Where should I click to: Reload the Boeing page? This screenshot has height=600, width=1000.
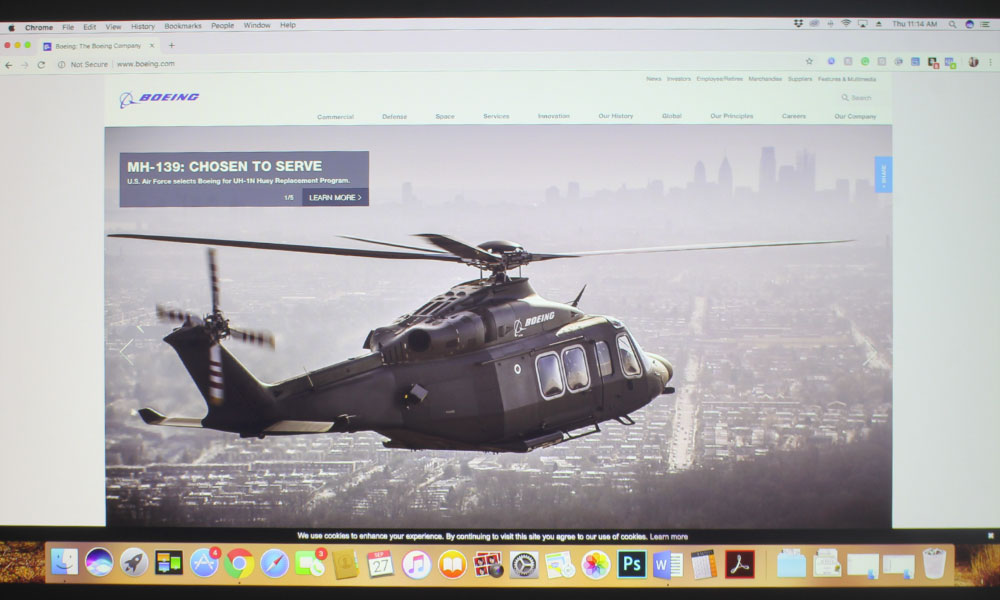pyautogui.click(x=41, y=64)
